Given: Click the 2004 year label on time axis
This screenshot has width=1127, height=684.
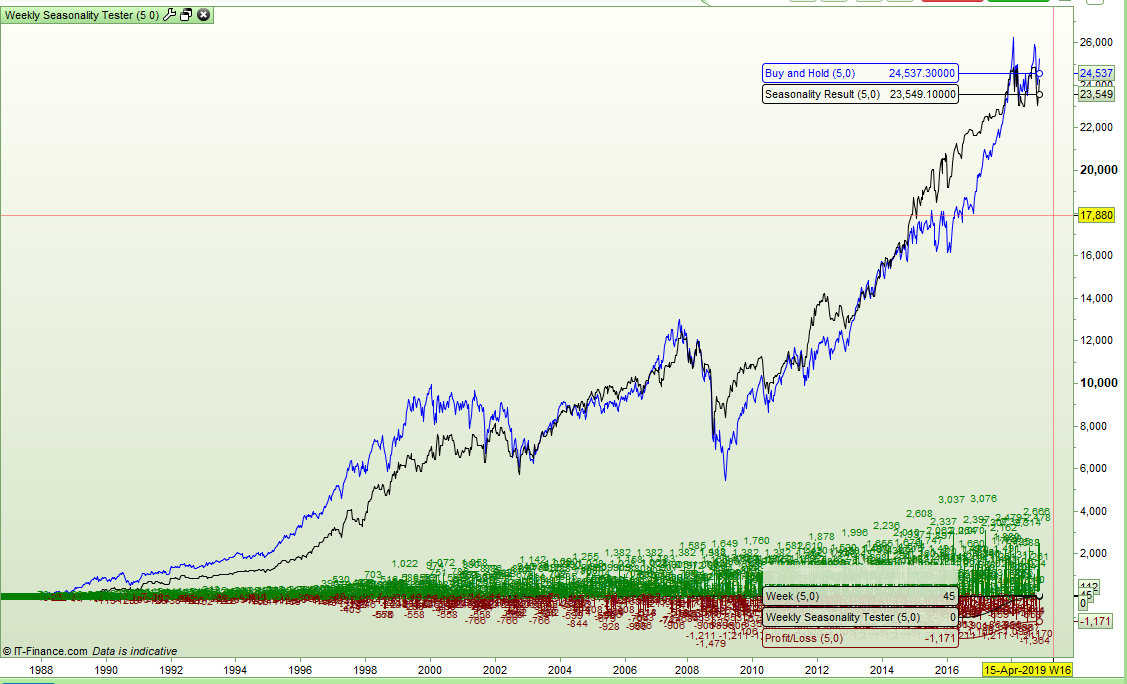Looking at the screenshot, I should pos(560,670).
